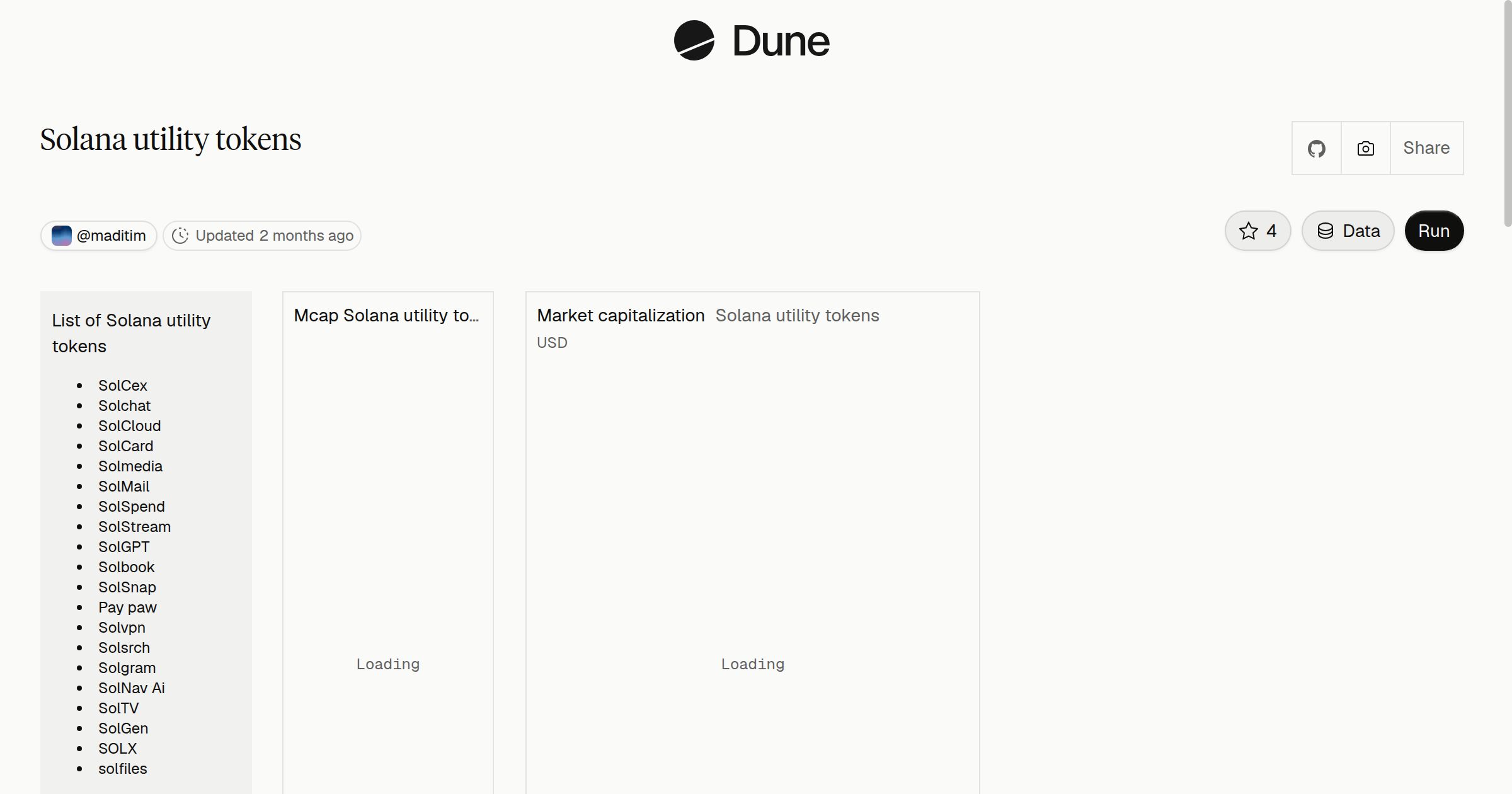Select Solvpn in the token list
Viewport: 1512px width, 794px height.
click(122, 628)
